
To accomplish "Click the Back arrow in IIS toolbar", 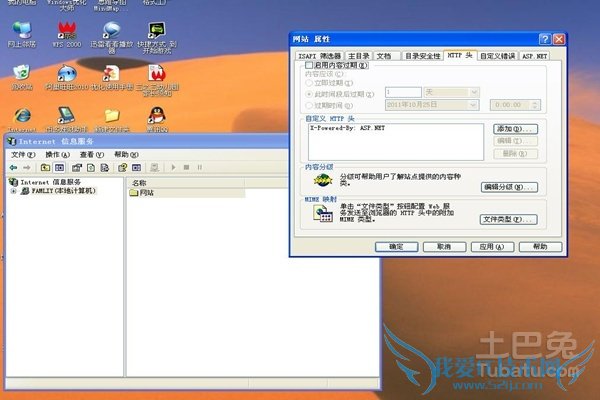I will 13,167.
